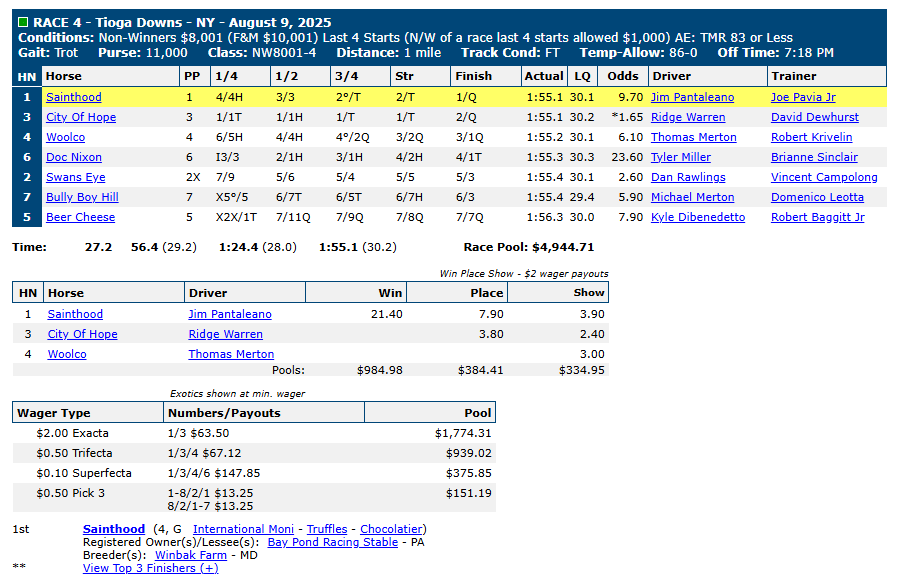Open driver Ridge Warren in payouts table
The height and width of the screenshot is (574, 903).
tap(225, 334)
